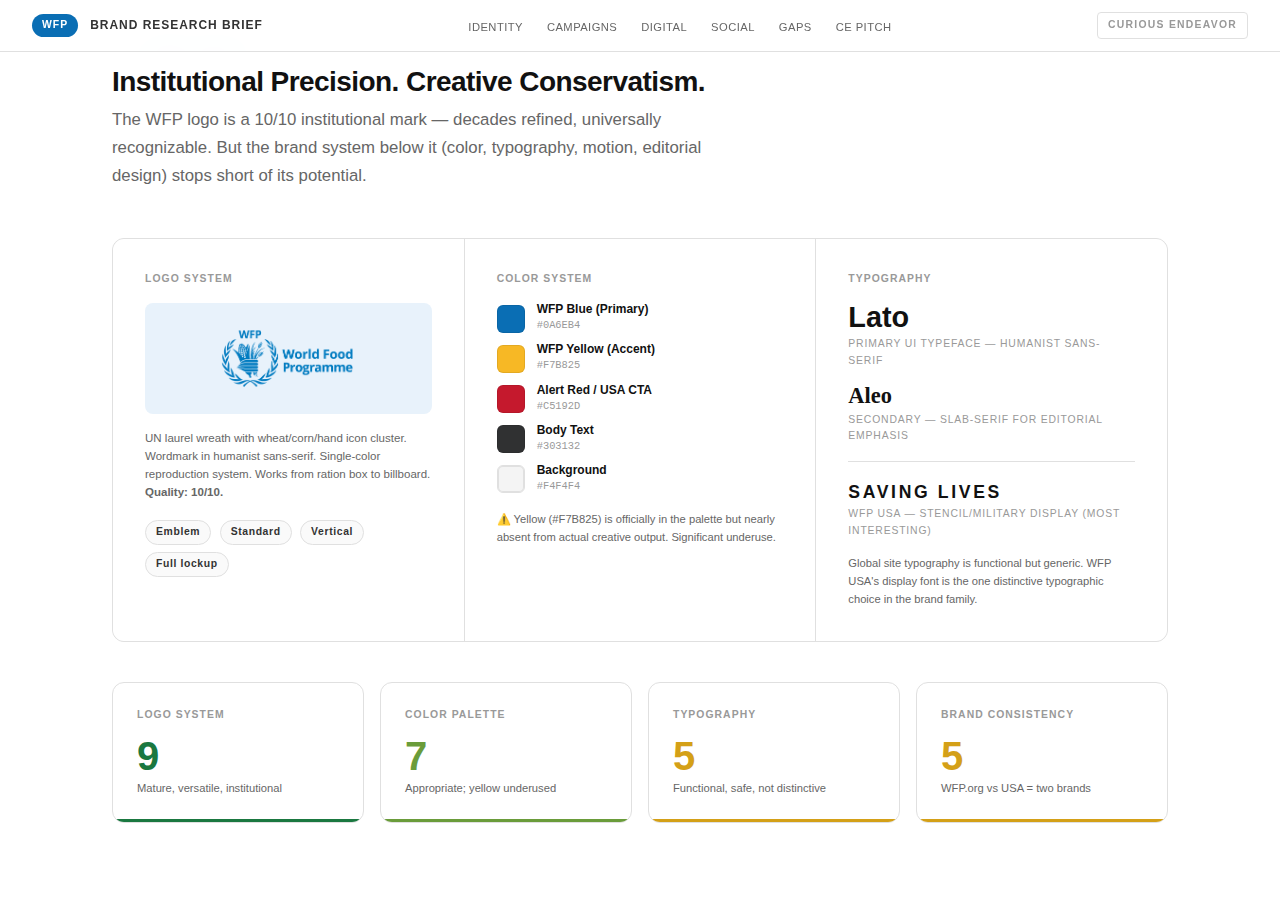Click the SAVING LIVES display font sample
Viewport: 1280px width, 900px height.
coord(924,492)
